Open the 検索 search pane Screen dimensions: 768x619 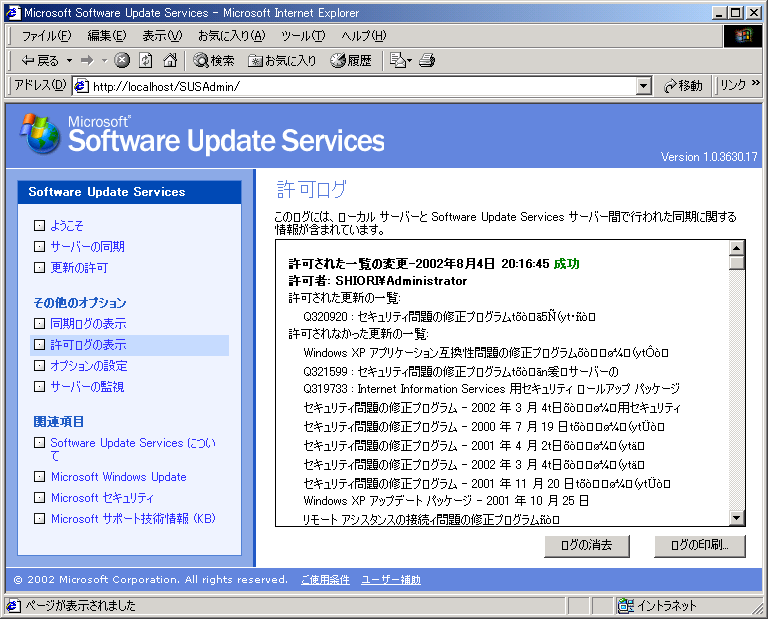(x=214, y=60)
